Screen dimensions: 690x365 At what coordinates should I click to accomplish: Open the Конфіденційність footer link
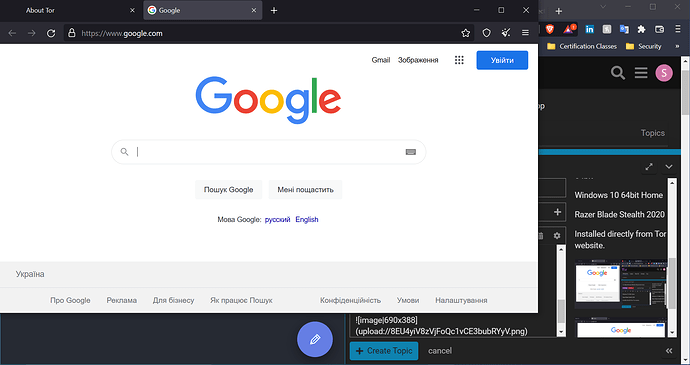click(350, 300)
